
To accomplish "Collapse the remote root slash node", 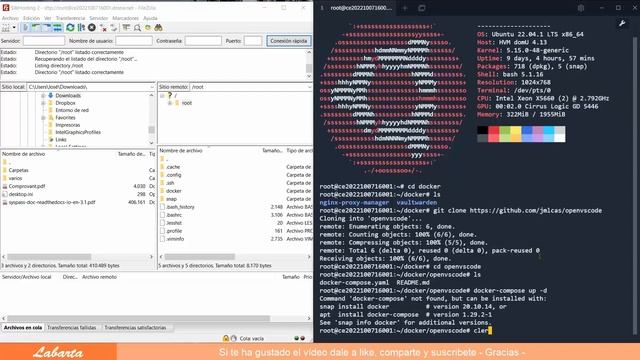I will (x=162, y=96).
